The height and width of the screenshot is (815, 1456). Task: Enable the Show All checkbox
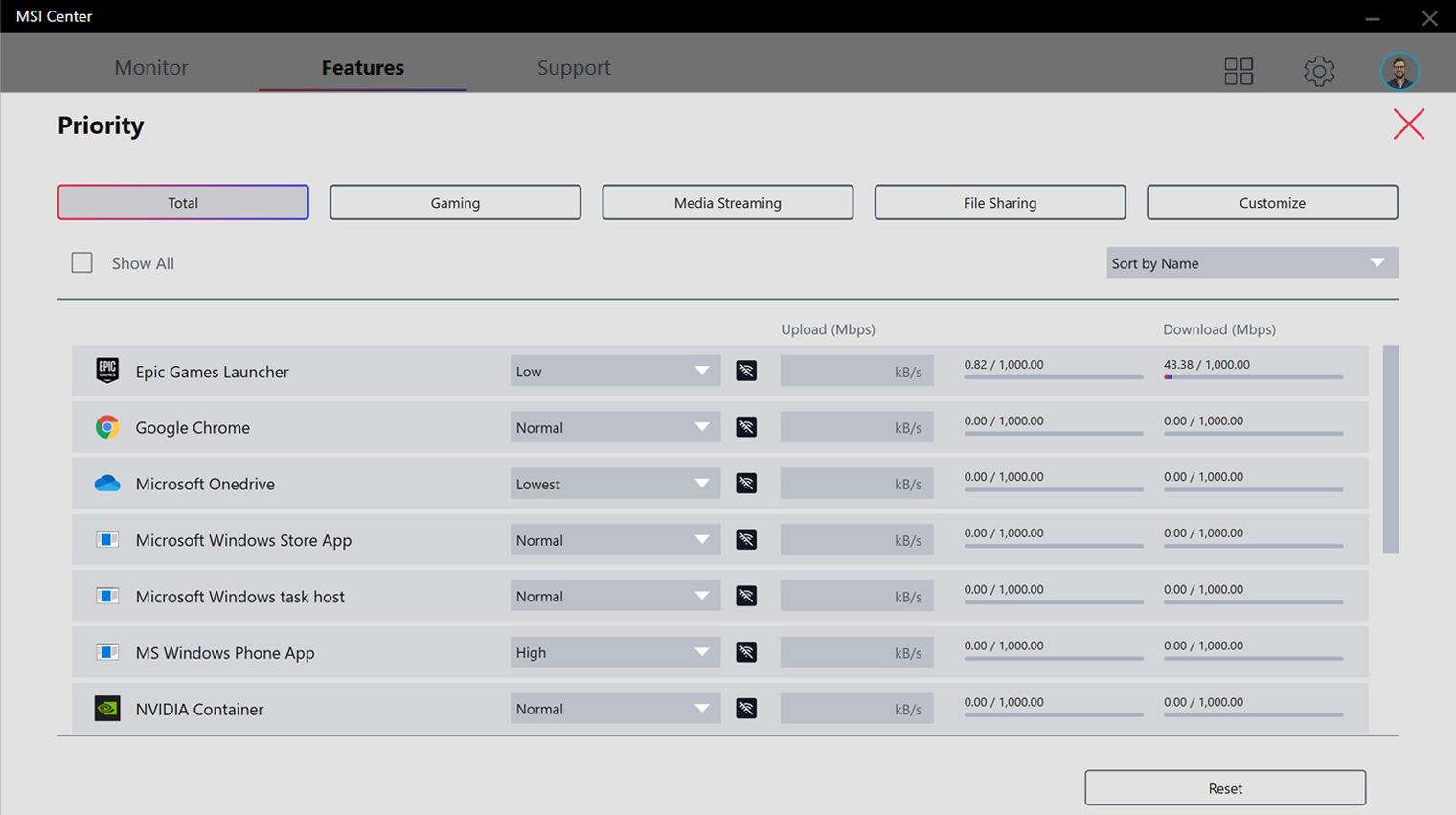coord(82,262)
